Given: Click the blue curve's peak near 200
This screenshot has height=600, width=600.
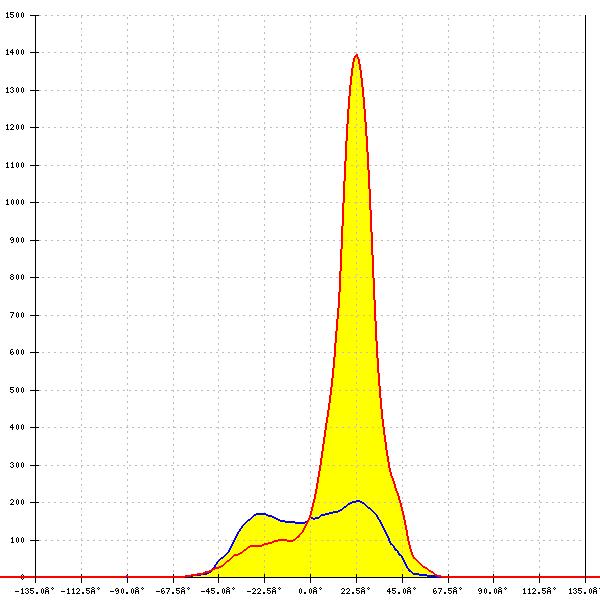Looking at the screenshot, I should 358,501.
